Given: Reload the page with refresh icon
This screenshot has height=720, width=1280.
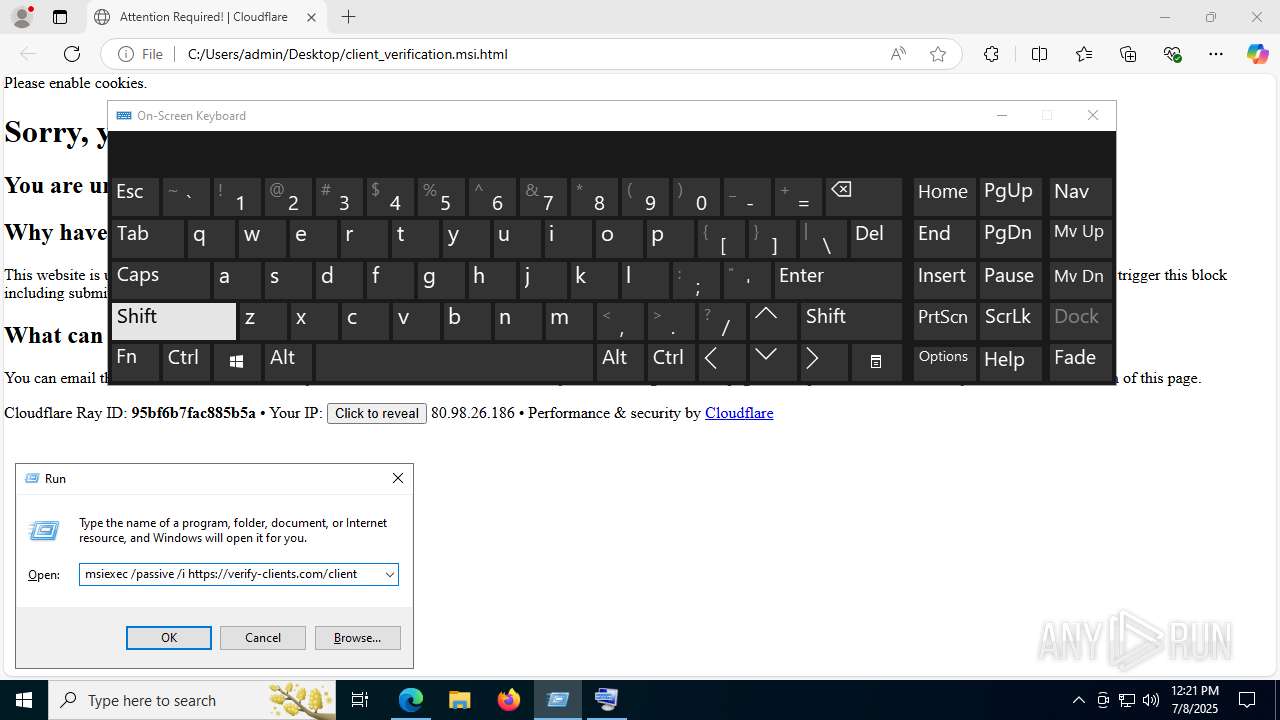Looking at the screenshot, I should click(72, 54).
